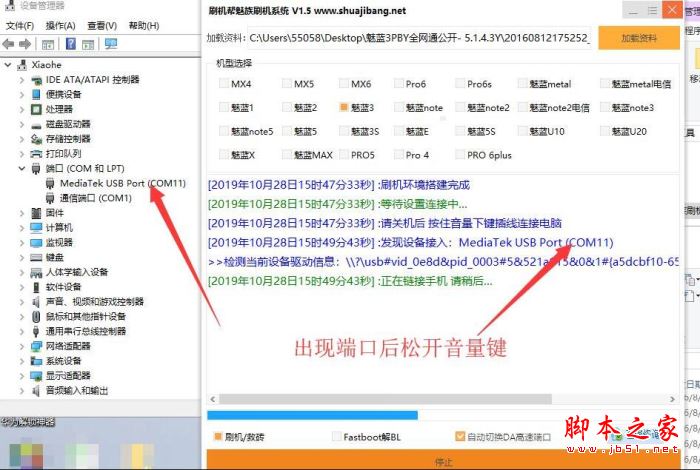Select the 打印队列 device icon

[x=37, y=154]
